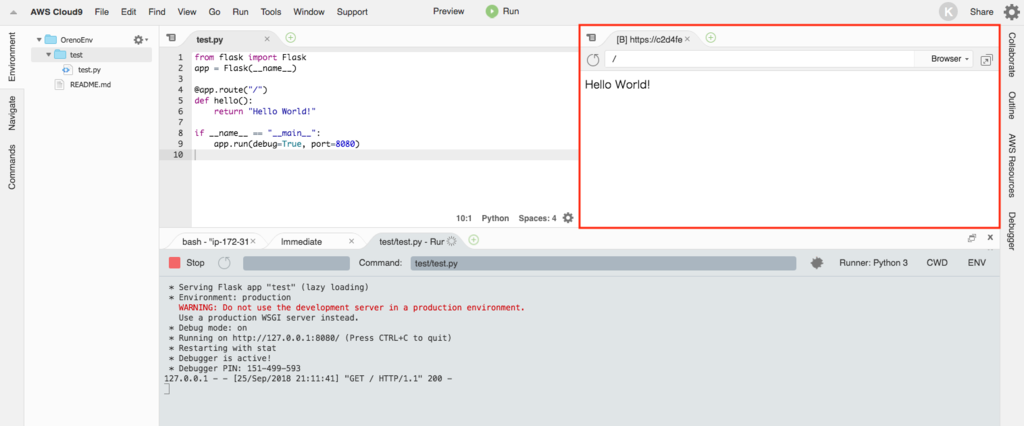Click line number 4 in gutter
1024x426 pixels.
(180, 90)
